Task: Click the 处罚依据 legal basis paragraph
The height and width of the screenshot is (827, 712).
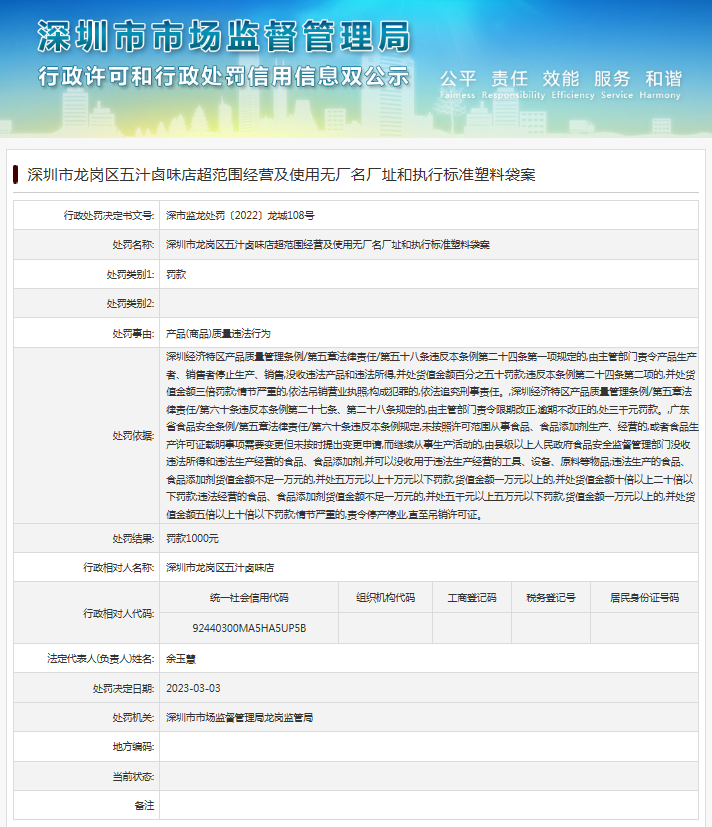Action: click(x=432, y=436)
